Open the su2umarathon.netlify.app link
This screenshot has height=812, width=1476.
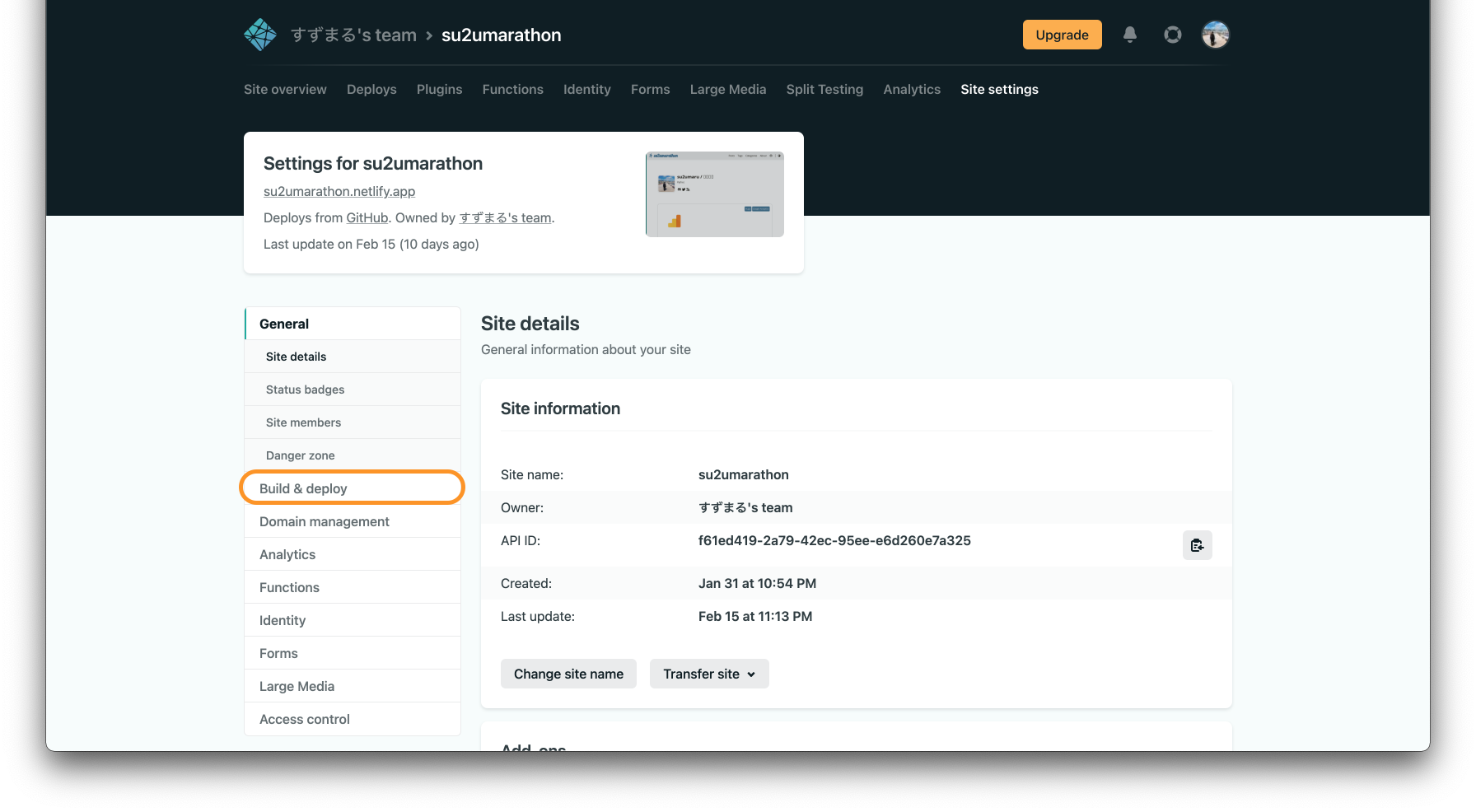click(339, 191)
